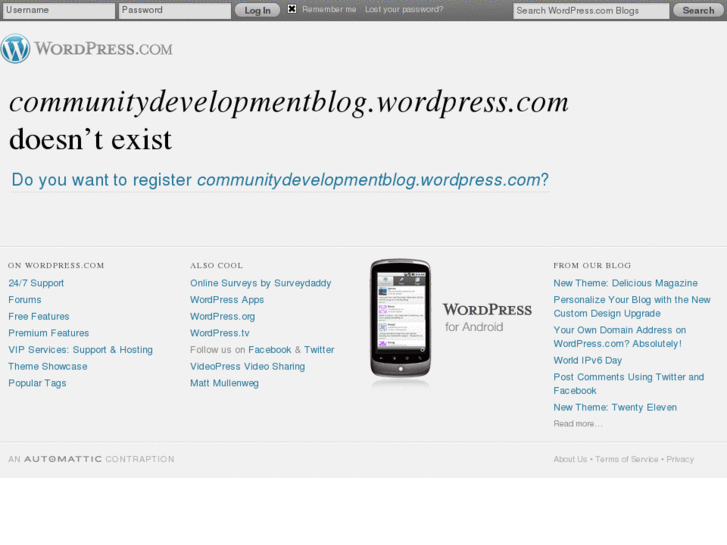This screenshot has width=727, height=545.
Task: Open Free Features link
Action: pyautogui.click(x=39, y=316)
